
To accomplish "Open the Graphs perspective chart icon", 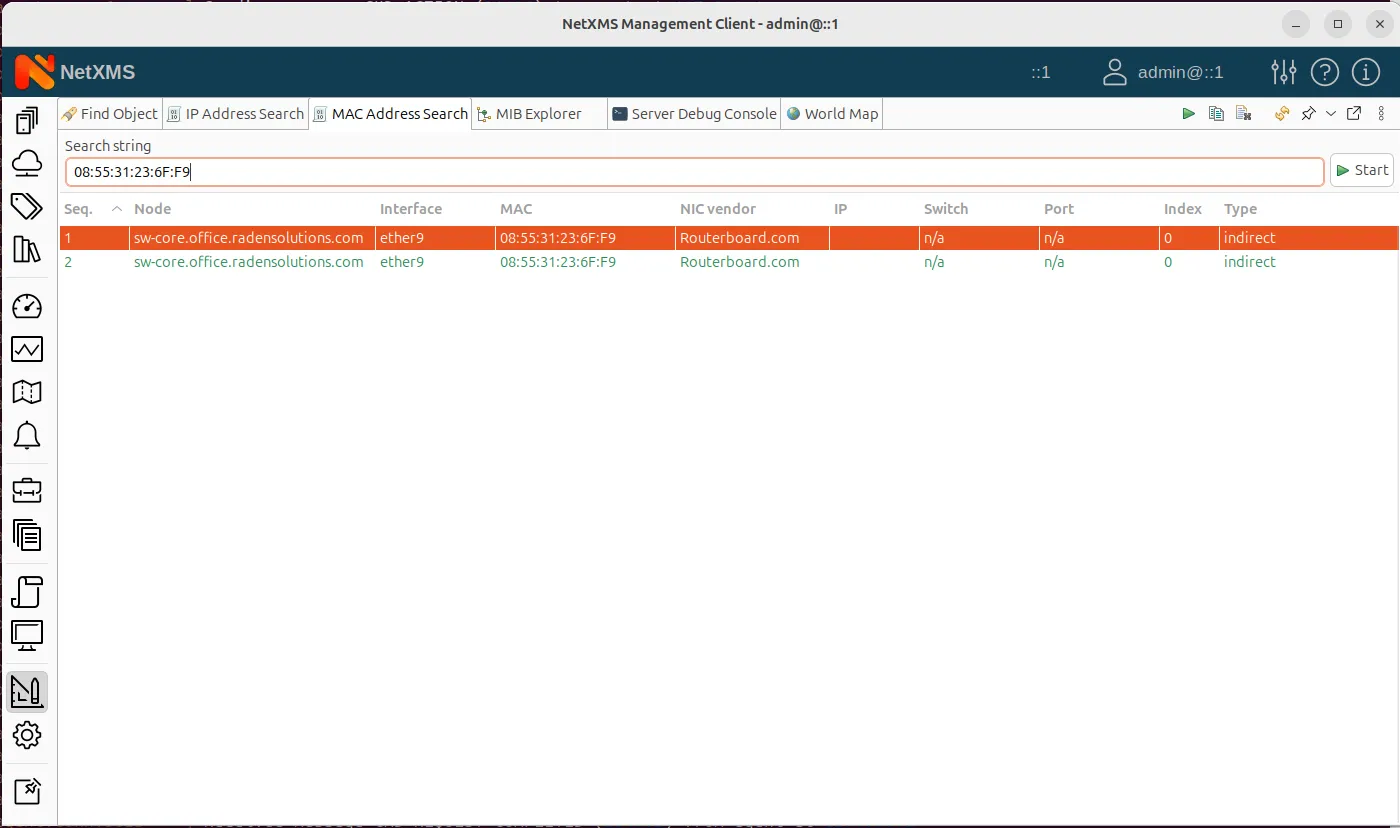I will tap(27, 349).
